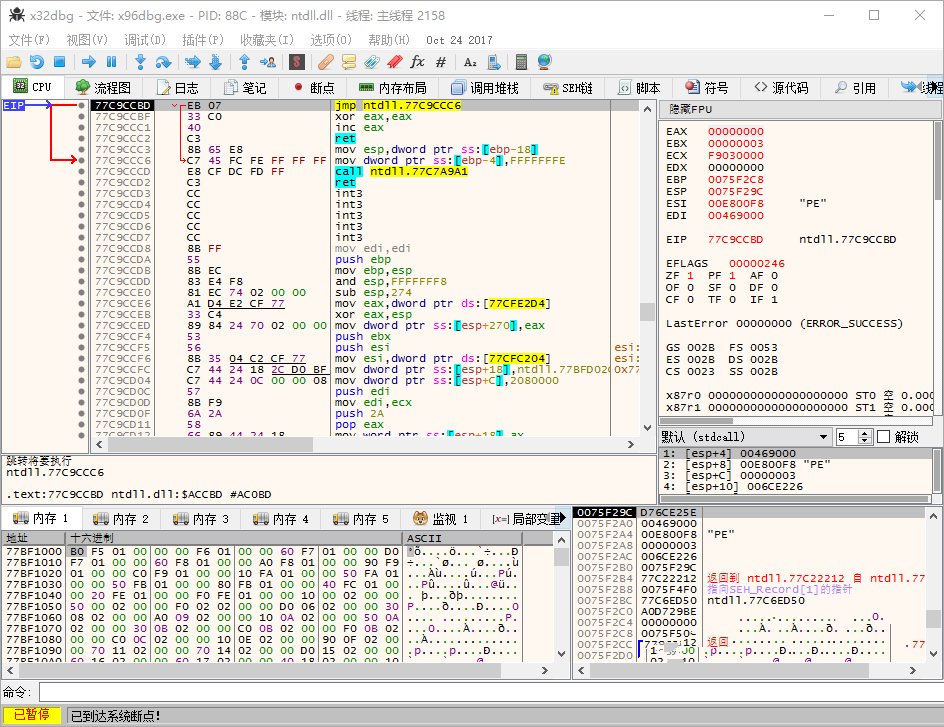This screenshot has width=944, height=727.
Task: Open the Scylla plugin icon
Action: (297, 62)
